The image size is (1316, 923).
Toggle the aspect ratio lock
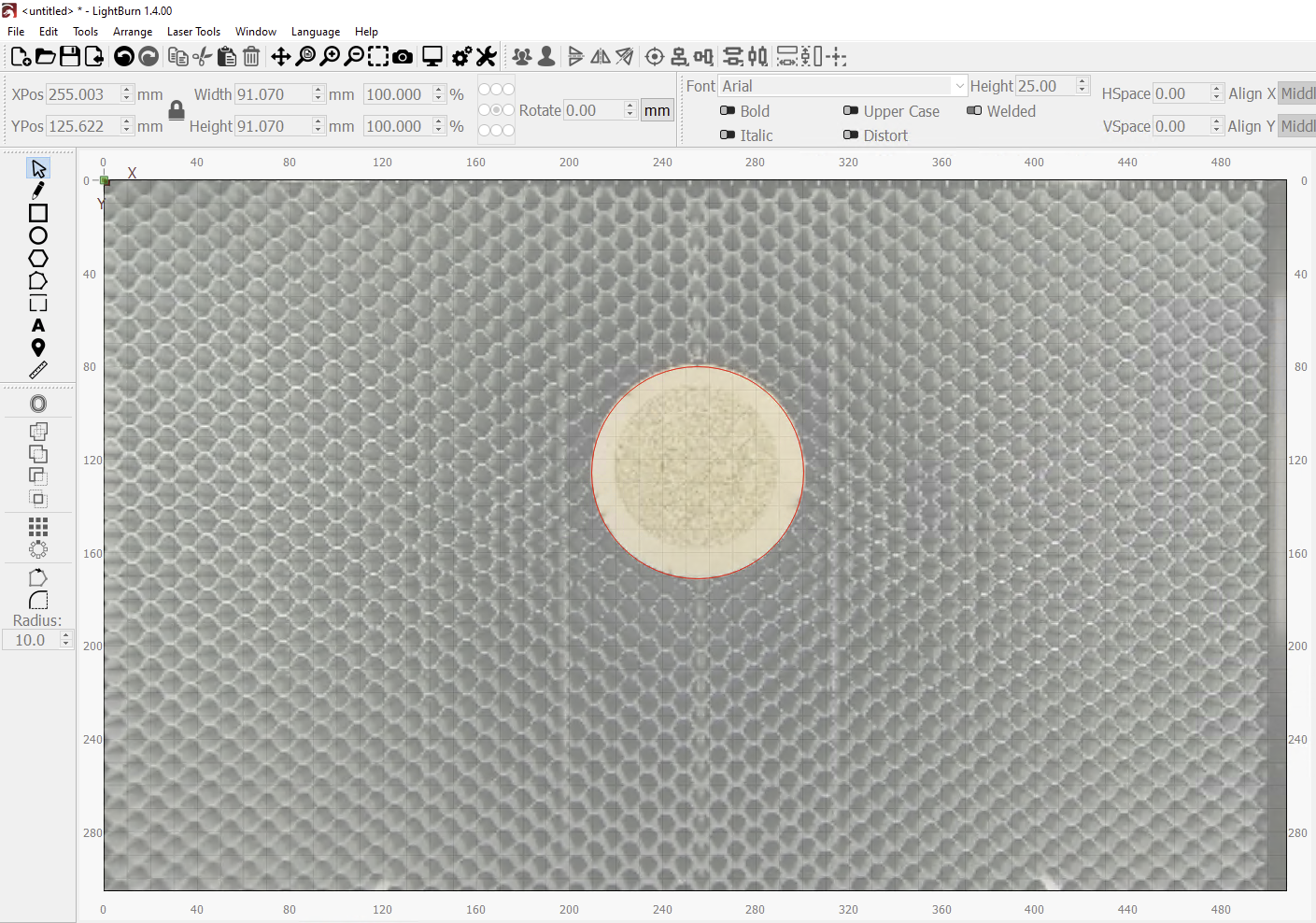177,110
